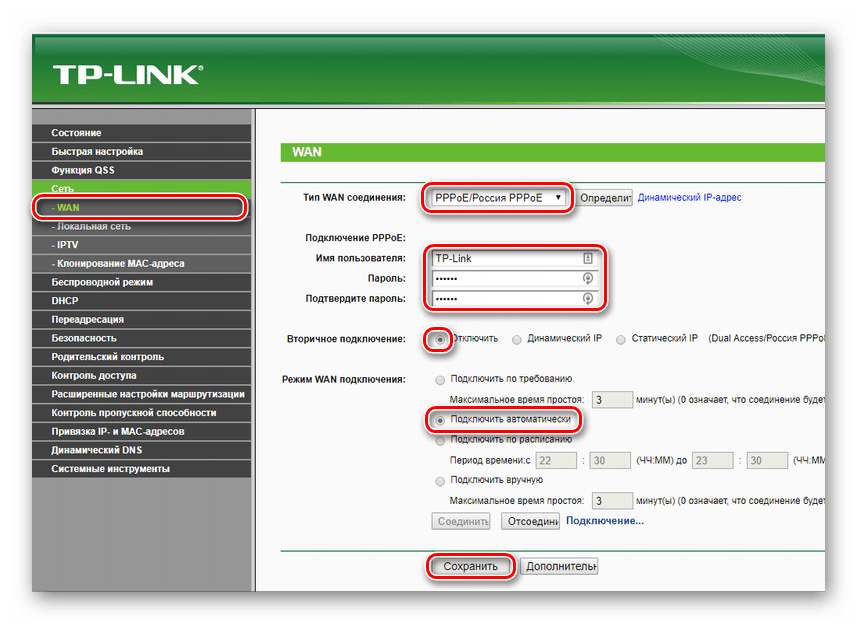Open the Состояние menu section
The height and width of the screenshot is (625, 857).
pos(142,133)
